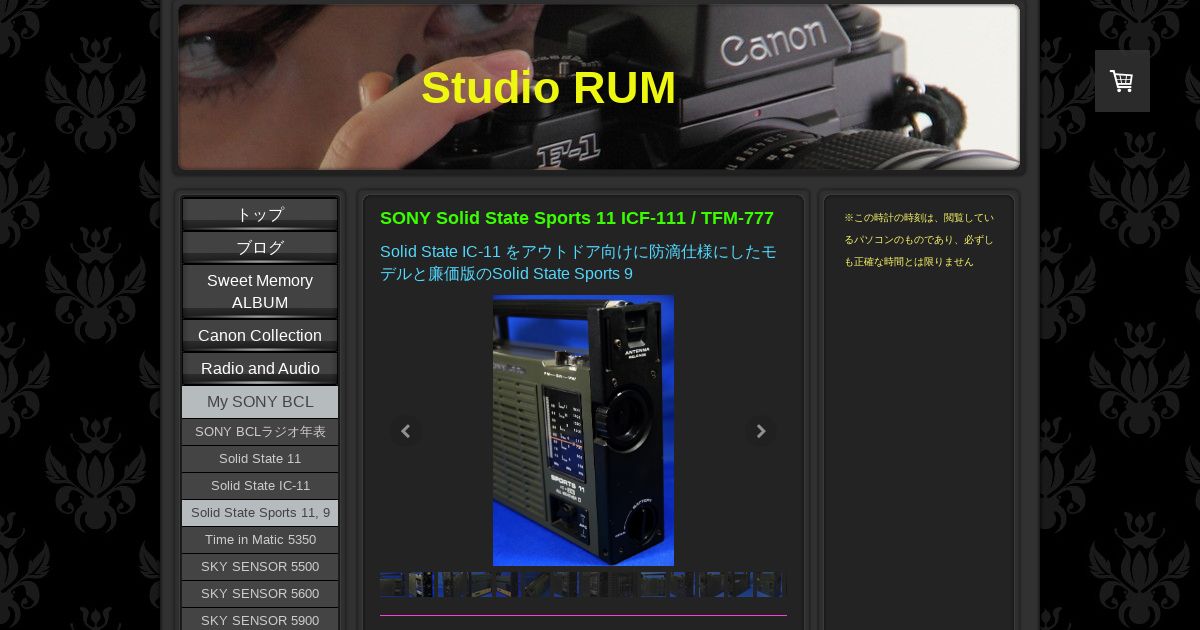Screen dimensions: 1200x630
Task: Click the large Sports 11 radio photo
Action: [583, 430]
